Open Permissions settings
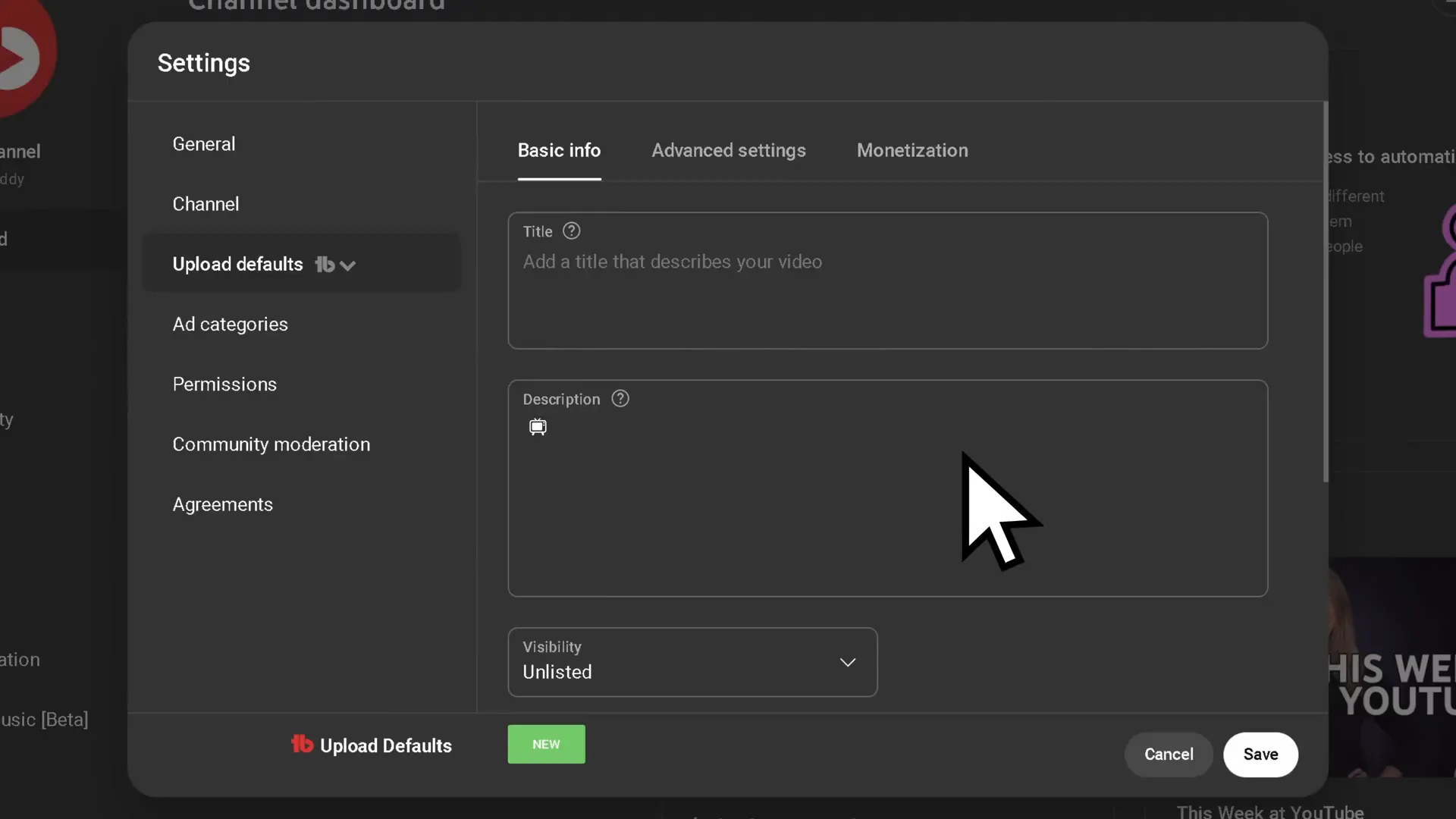This screenshot has width=1456, height=819. 224,384
